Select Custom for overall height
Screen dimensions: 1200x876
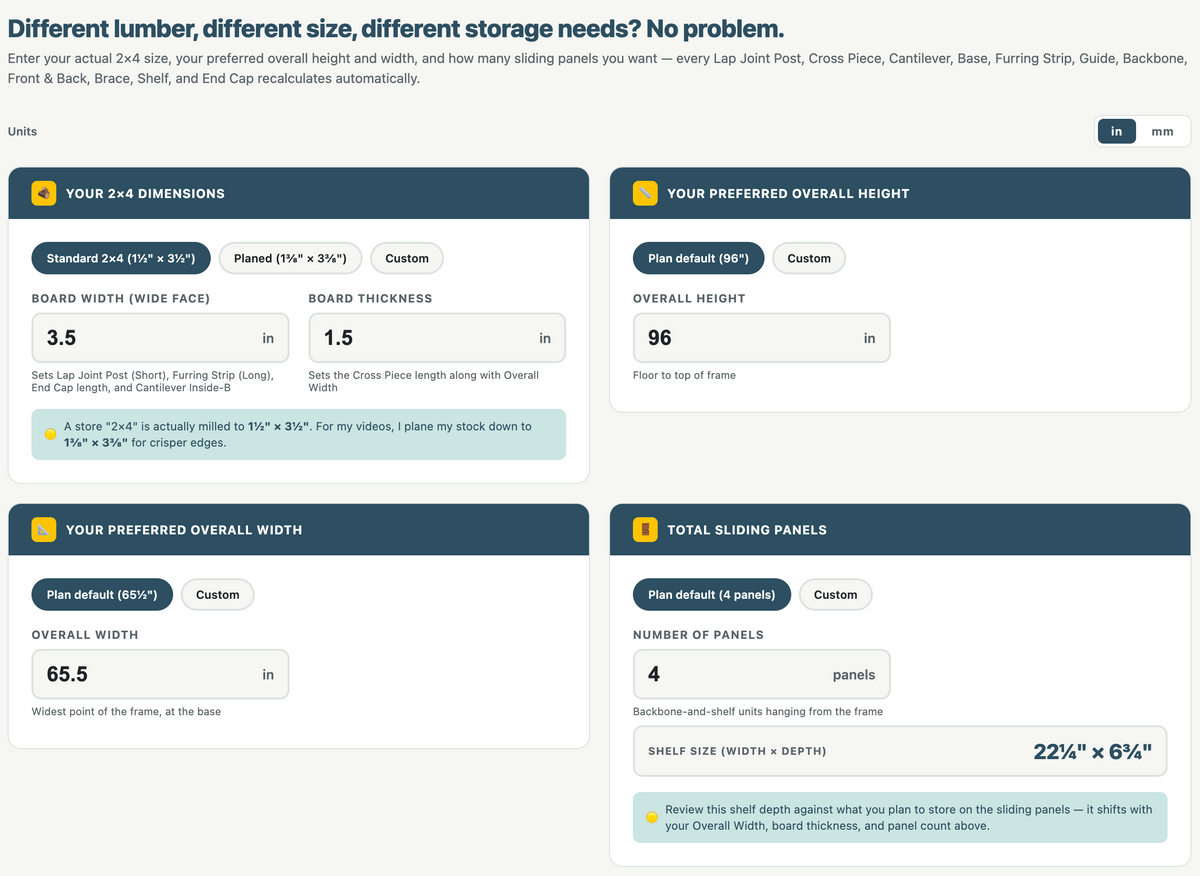point(809,258)
